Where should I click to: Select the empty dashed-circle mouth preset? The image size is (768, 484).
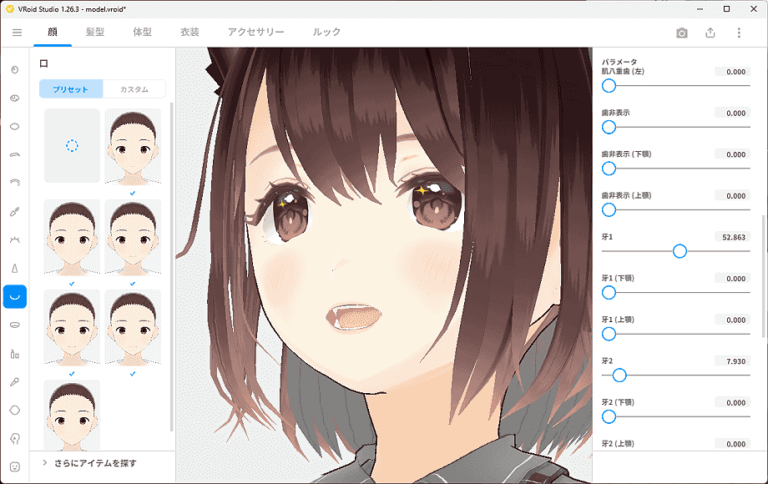[72, 146]
